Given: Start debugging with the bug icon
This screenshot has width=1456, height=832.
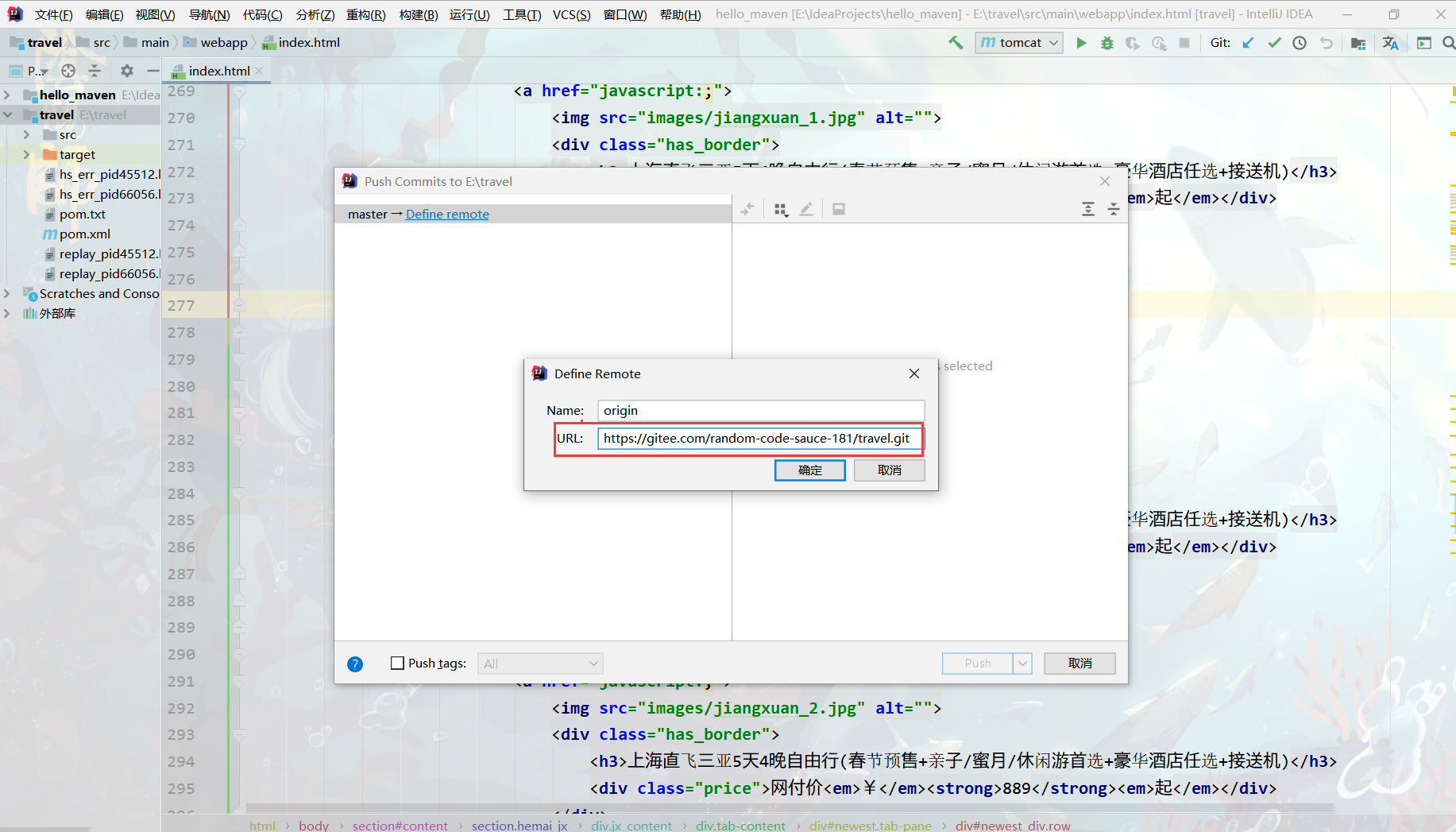Looking at the screenshot, I should click(x=1107, y=43).
